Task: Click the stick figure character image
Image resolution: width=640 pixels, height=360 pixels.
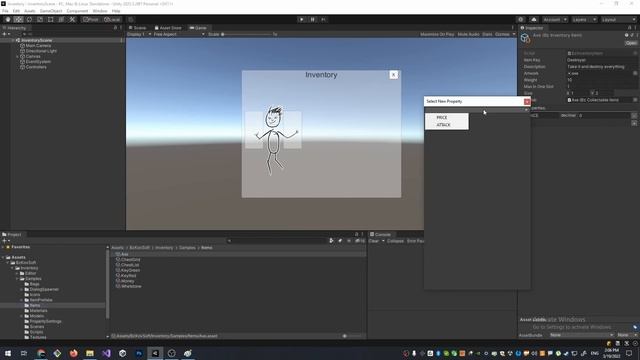Action: pos(276,141)
